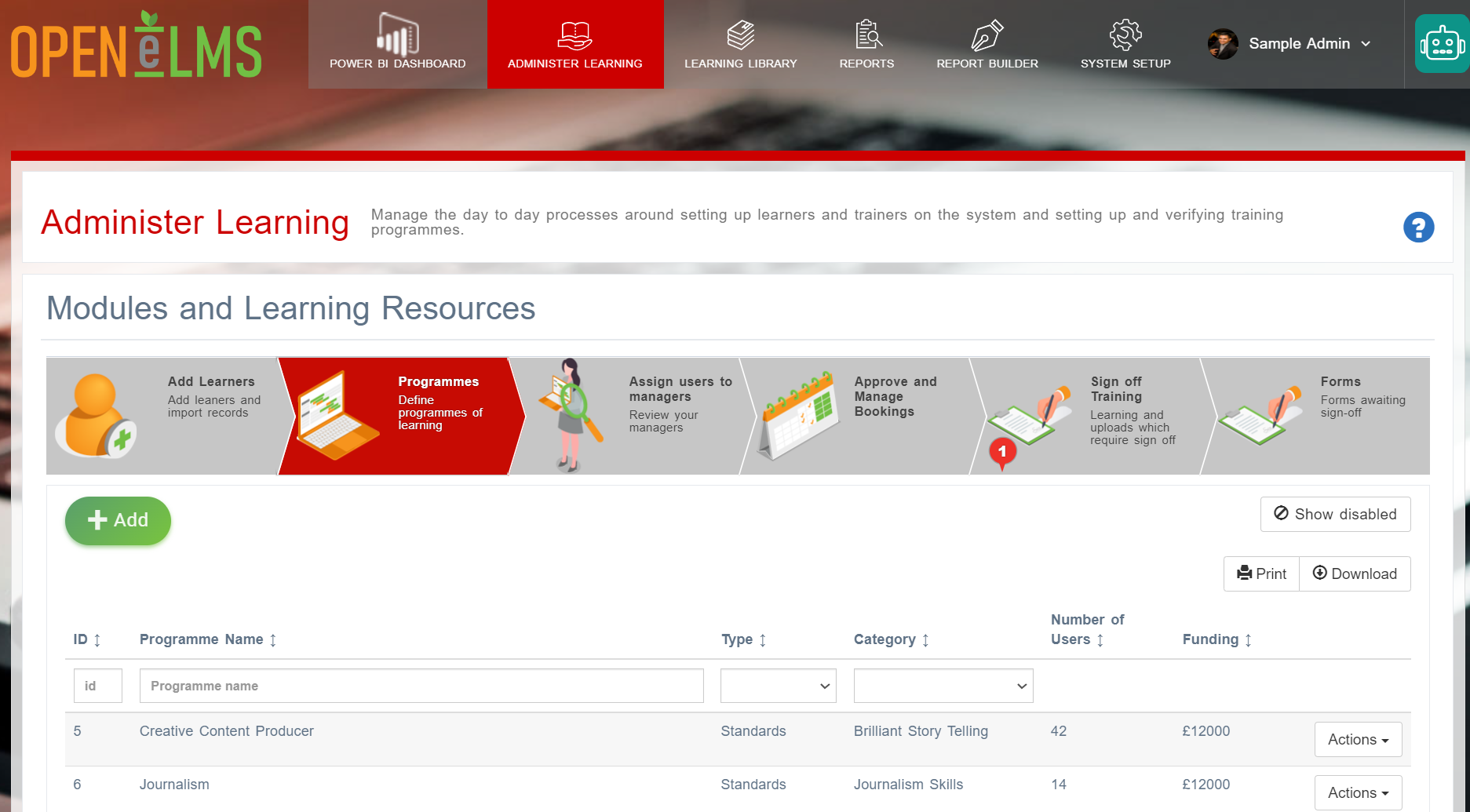Open Sign off Training step
The width and height of the screenshot is (1470, 812).
pos(1091,416)
